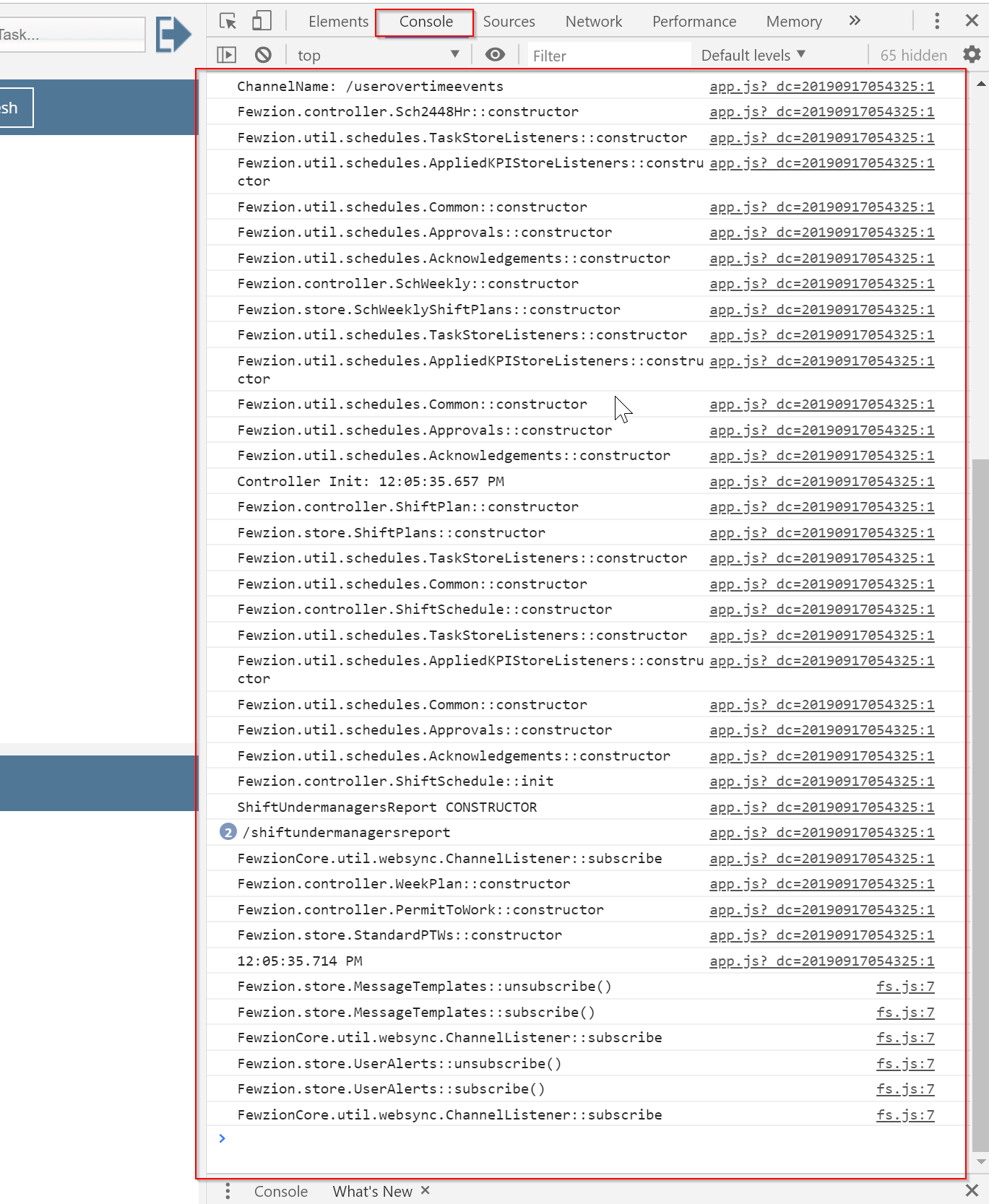This screenshot has height=1204, width=989.
Task: Select the Fewzion.store.StandardPTWs::constructor message
Action: coord(400,935)
